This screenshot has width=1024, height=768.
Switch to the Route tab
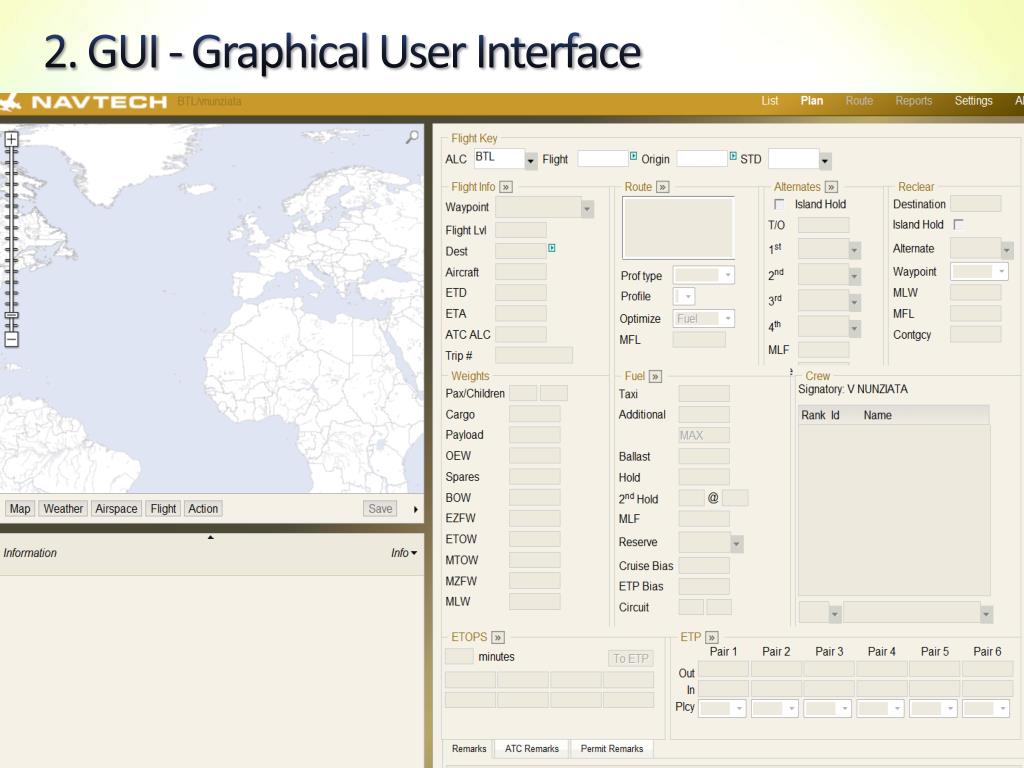click(x=859, y=101)
